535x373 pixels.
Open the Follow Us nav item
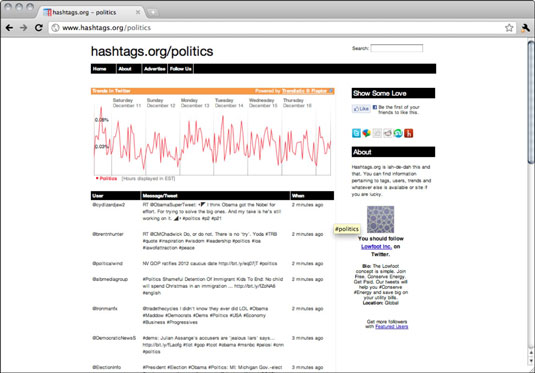tap(181, 69)
